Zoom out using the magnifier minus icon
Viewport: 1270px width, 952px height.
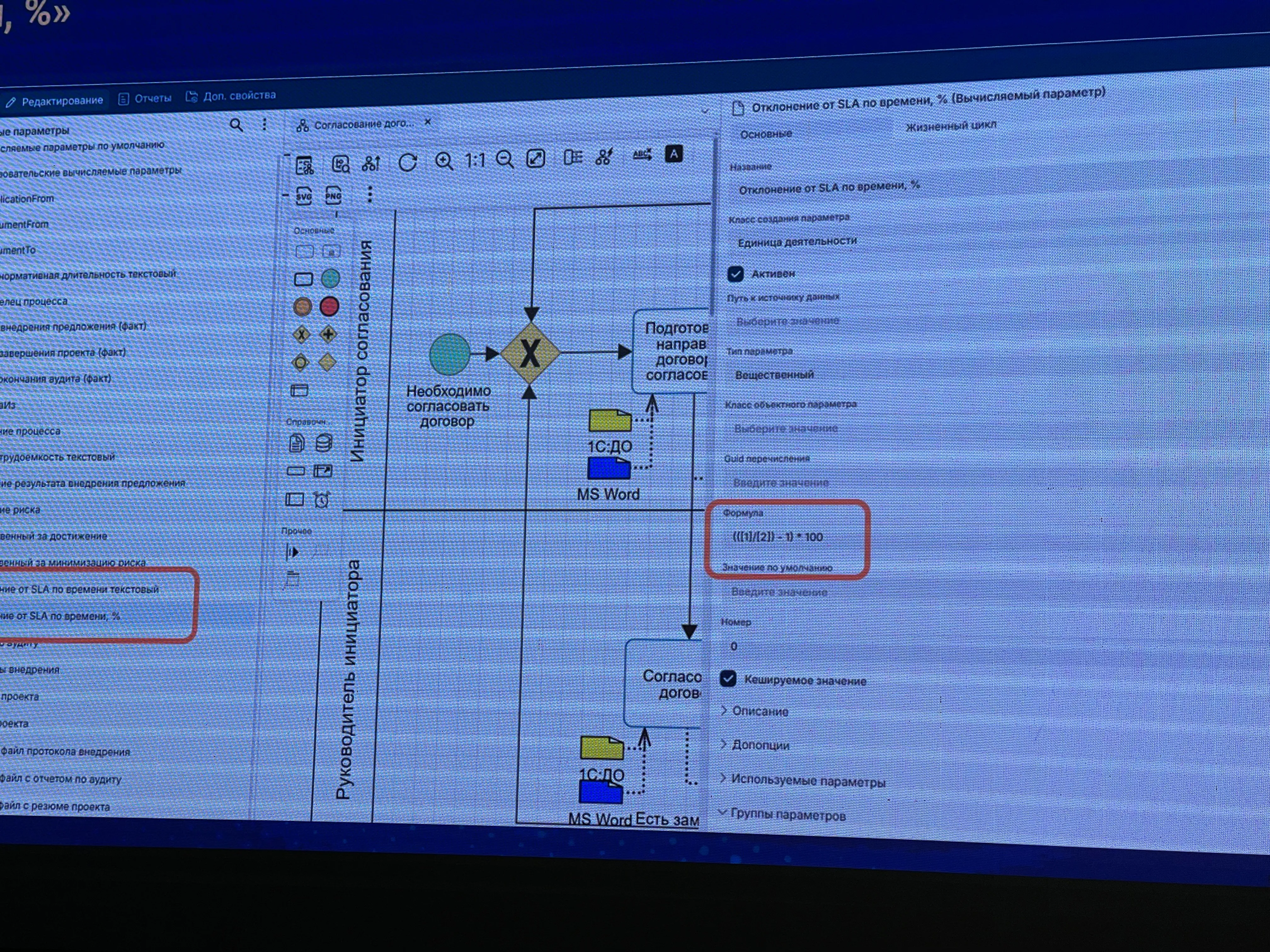click(505, 159)
